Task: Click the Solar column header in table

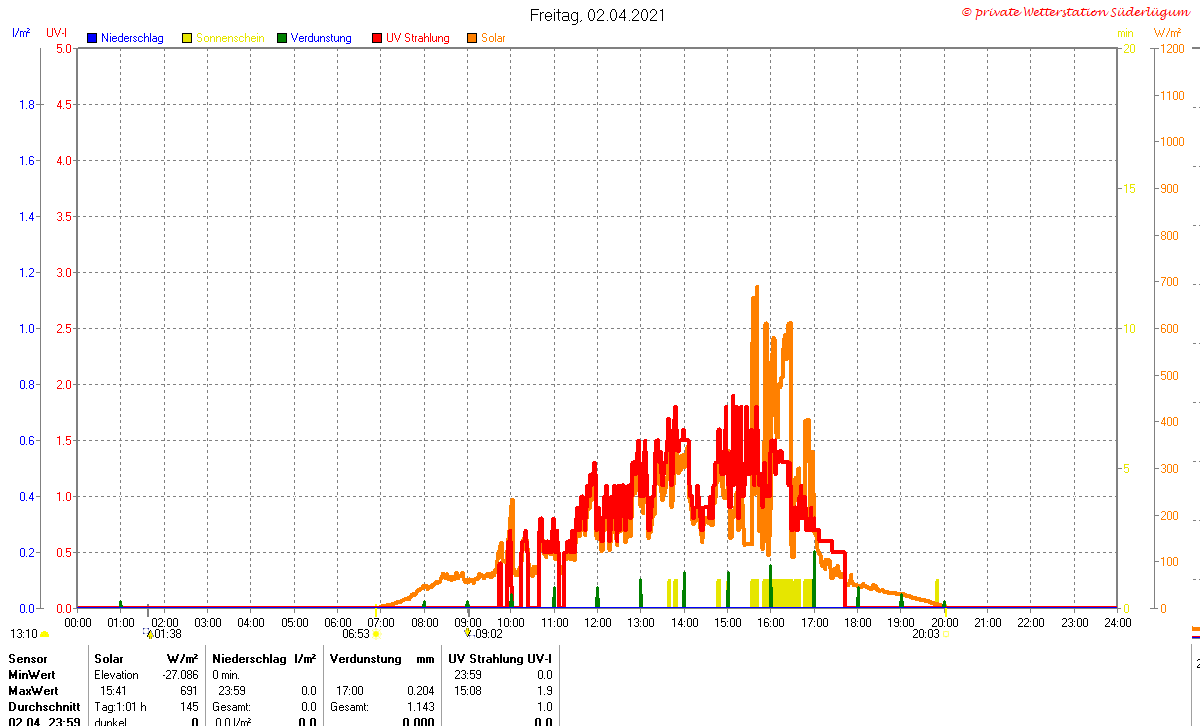Action: point(109,659)
